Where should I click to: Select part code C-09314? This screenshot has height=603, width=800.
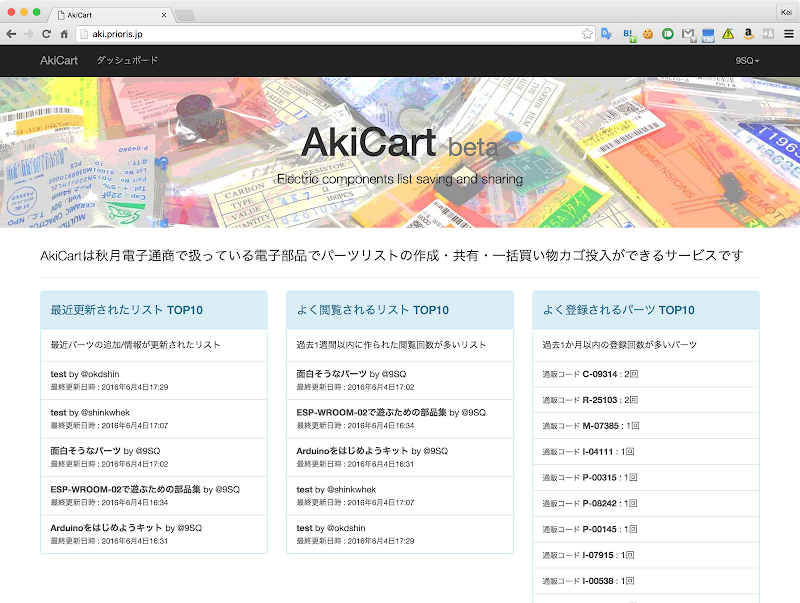pos(646,374)
